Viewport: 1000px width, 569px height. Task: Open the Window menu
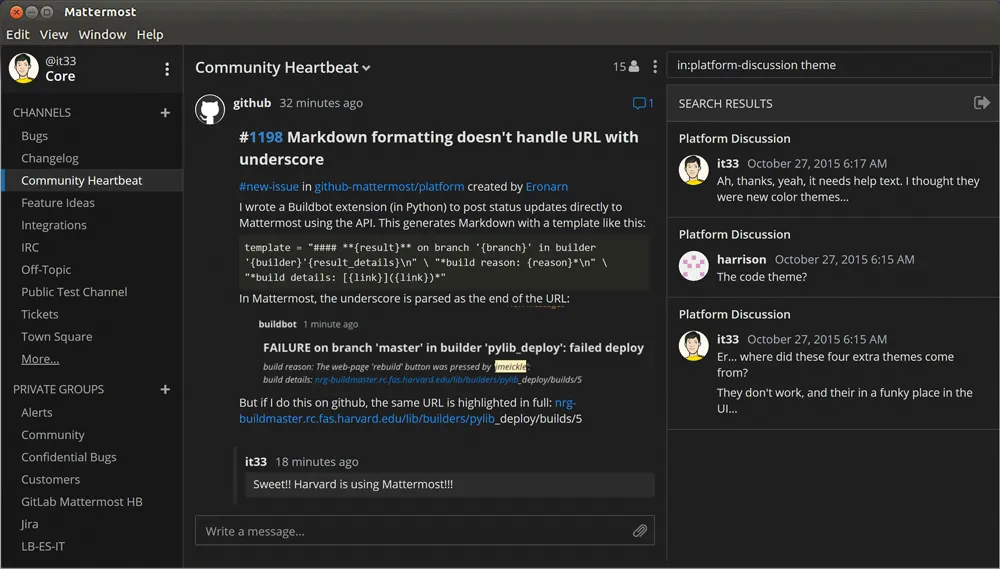click(x=102, y=34)
